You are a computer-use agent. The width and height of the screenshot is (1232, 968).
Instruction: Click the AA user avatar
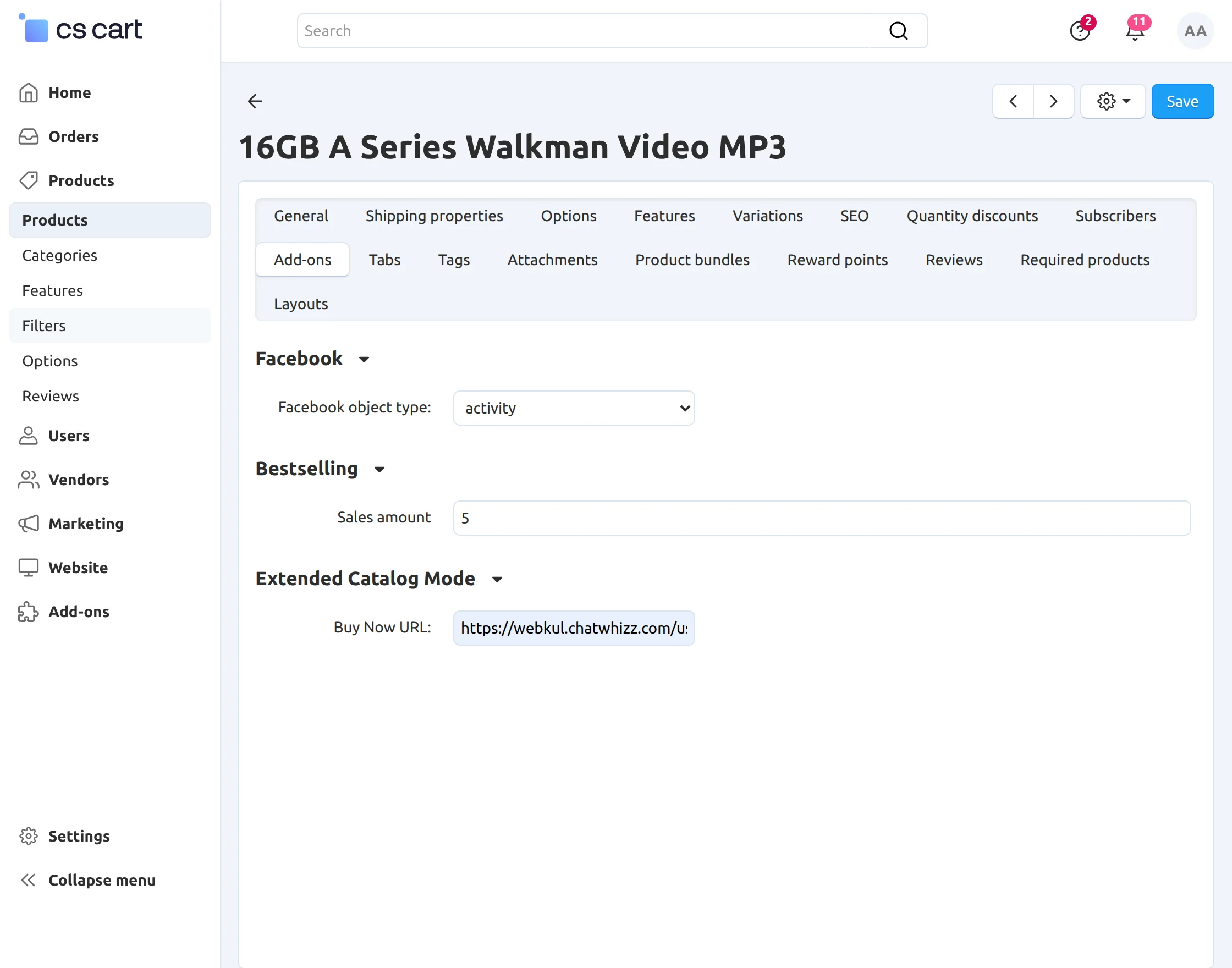(1195, 31)
